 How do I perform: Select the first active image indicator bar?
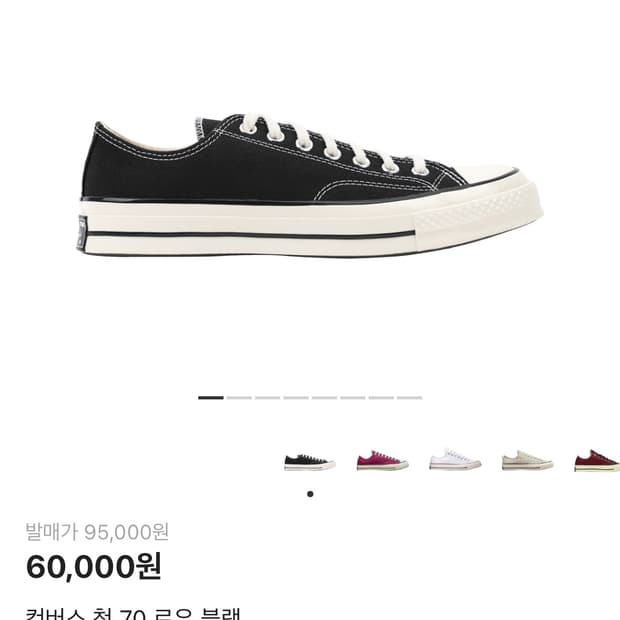(211, 398)
